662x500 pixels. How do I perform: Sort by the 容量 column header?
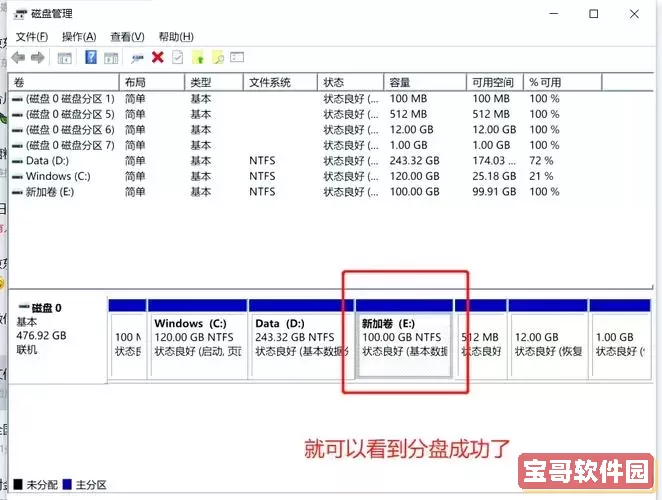tap(425, 82)
